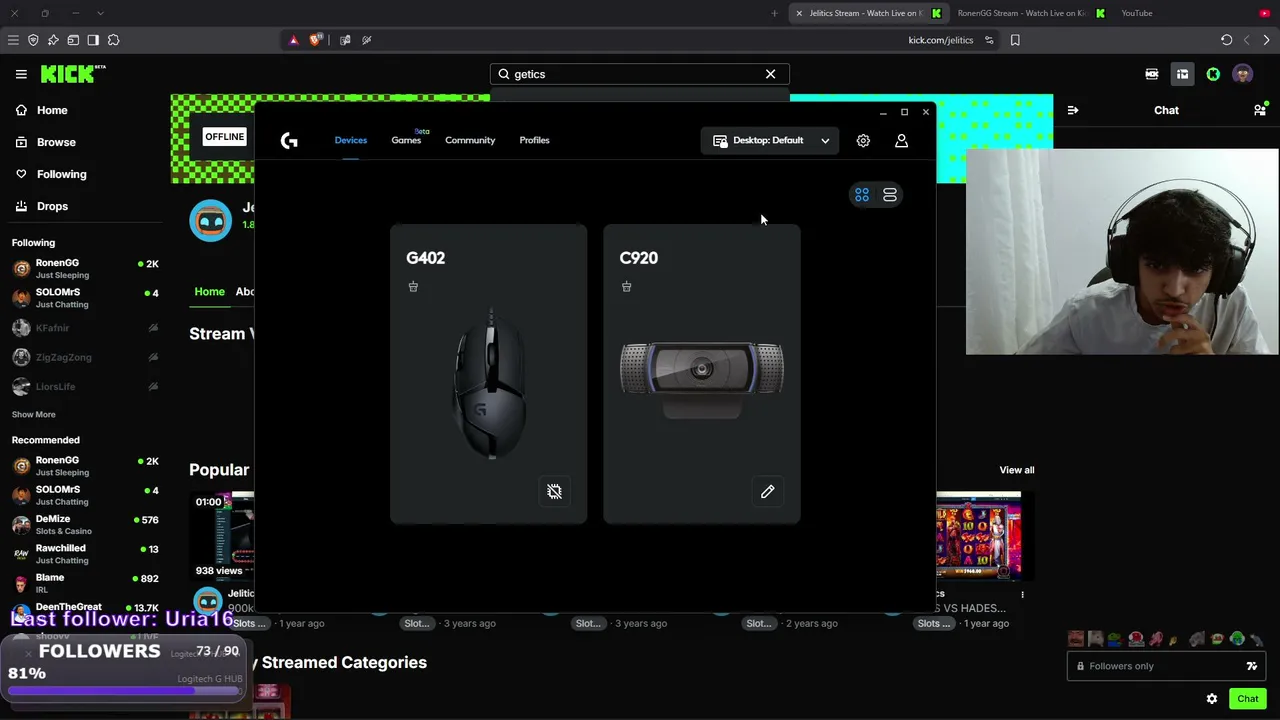Open DeMize in Recommended channels
Screen dimensions: 1280x720
pos(85,525)
